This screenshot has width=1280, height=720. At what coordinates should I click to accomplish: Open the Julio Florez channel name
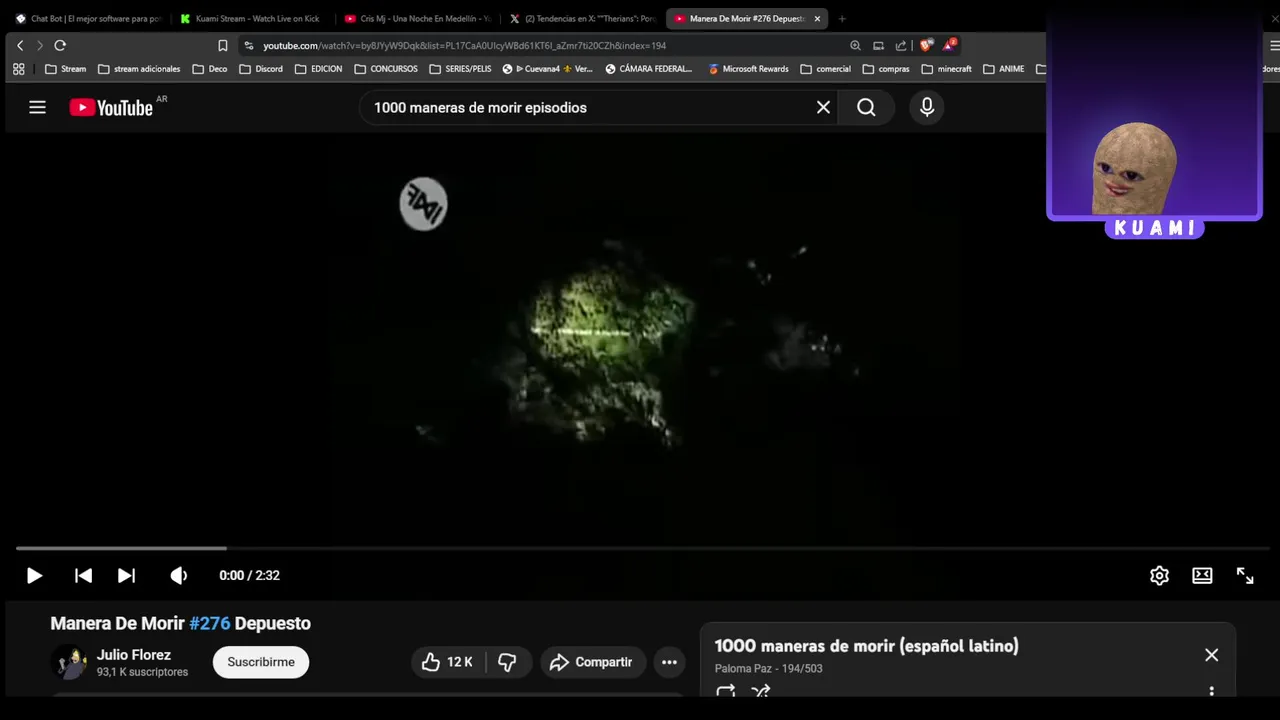[x=134, y=655]
